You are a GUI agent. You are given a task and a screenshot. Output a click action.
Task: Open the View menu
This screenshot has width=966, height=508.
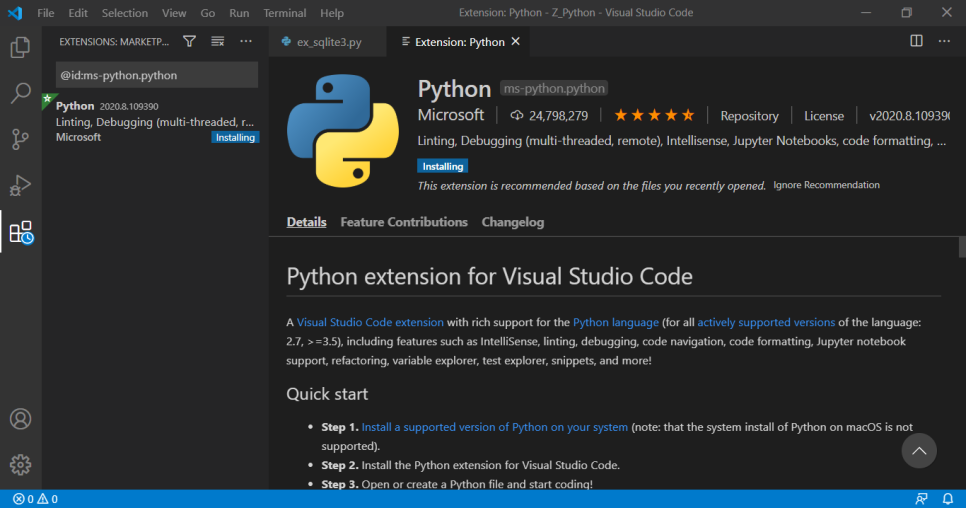point(174,13)
